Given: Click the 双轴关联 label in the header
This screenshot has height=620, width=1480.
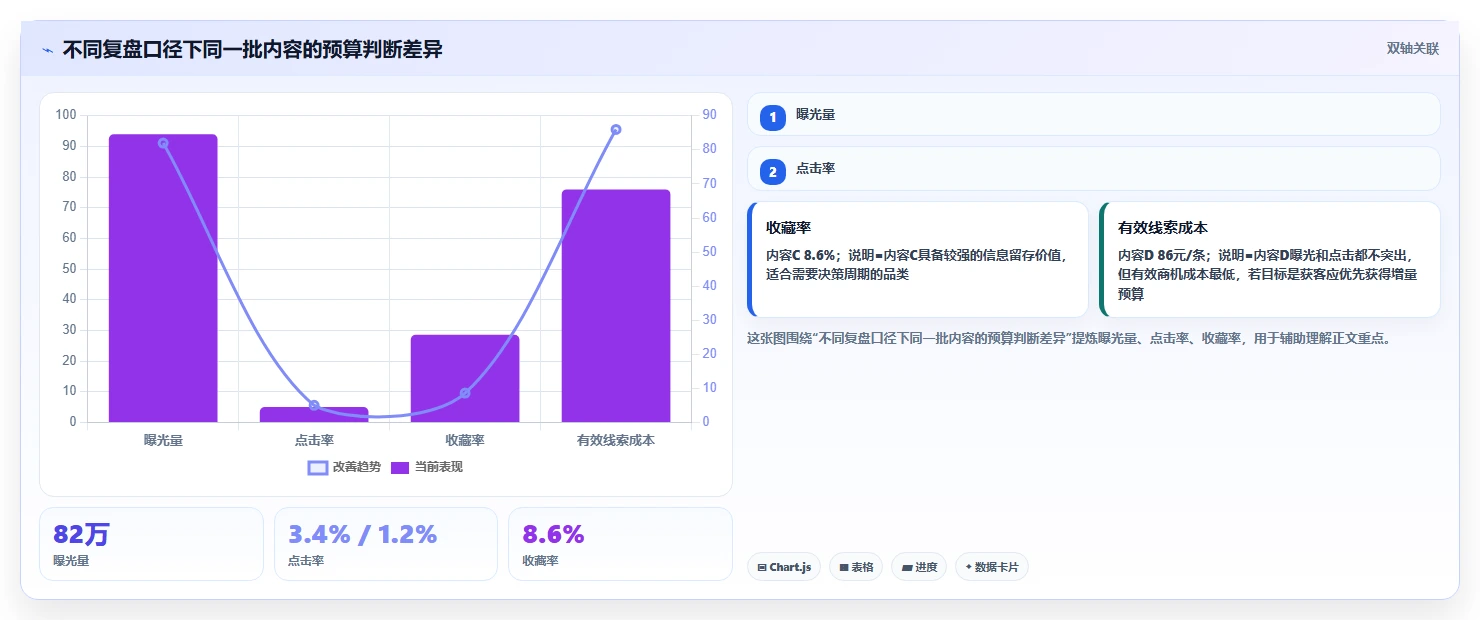Looking at the screenshot, I should pyautogui.click(x=1412, y=49).
